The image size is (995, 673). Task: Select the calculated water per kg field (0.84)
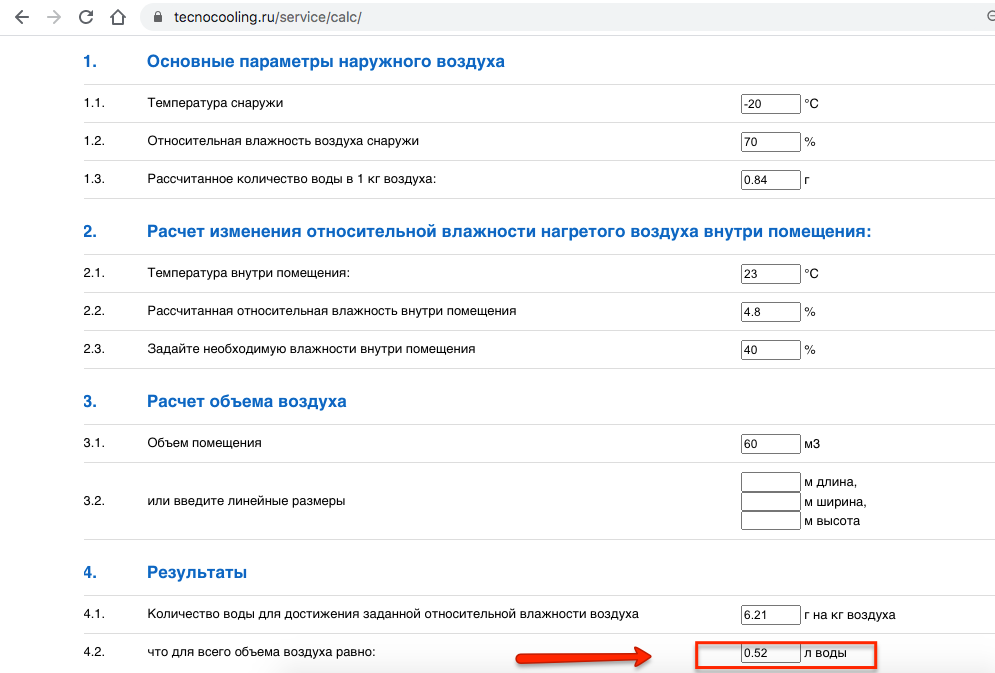tap(770, 180)
